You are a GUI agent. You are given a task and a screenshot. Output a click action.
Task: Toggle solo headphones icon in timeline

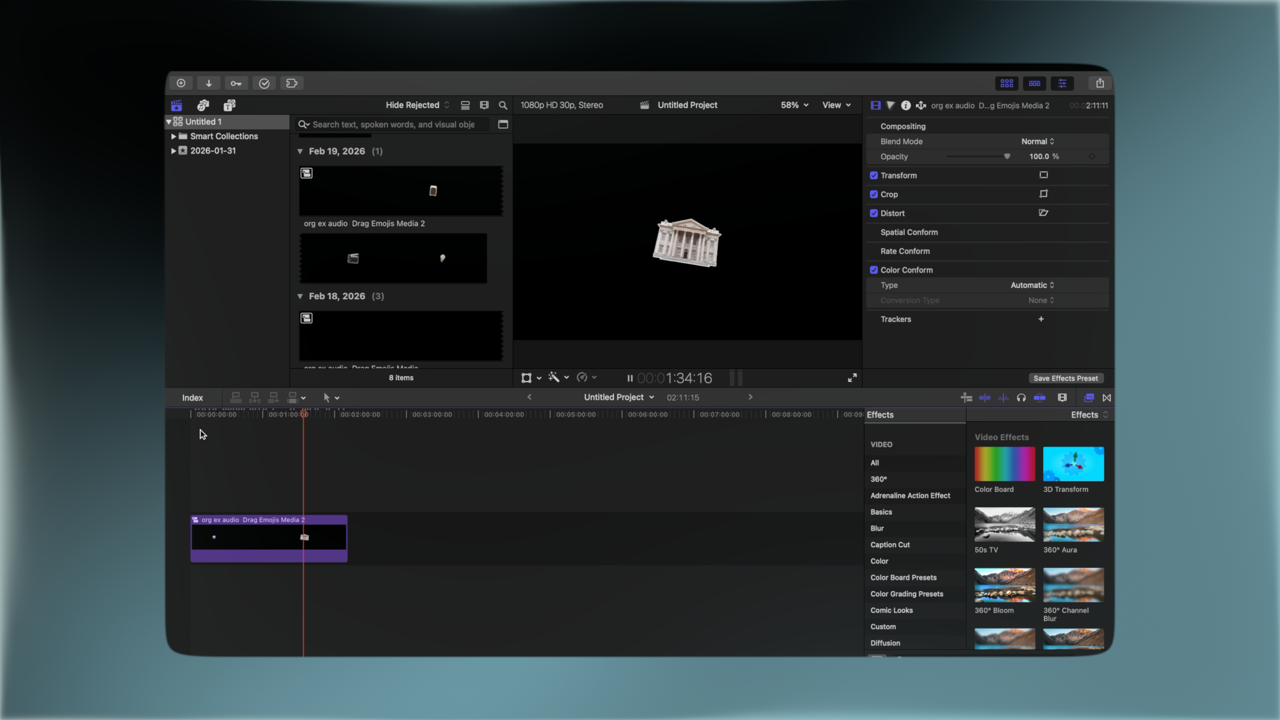1021,398
